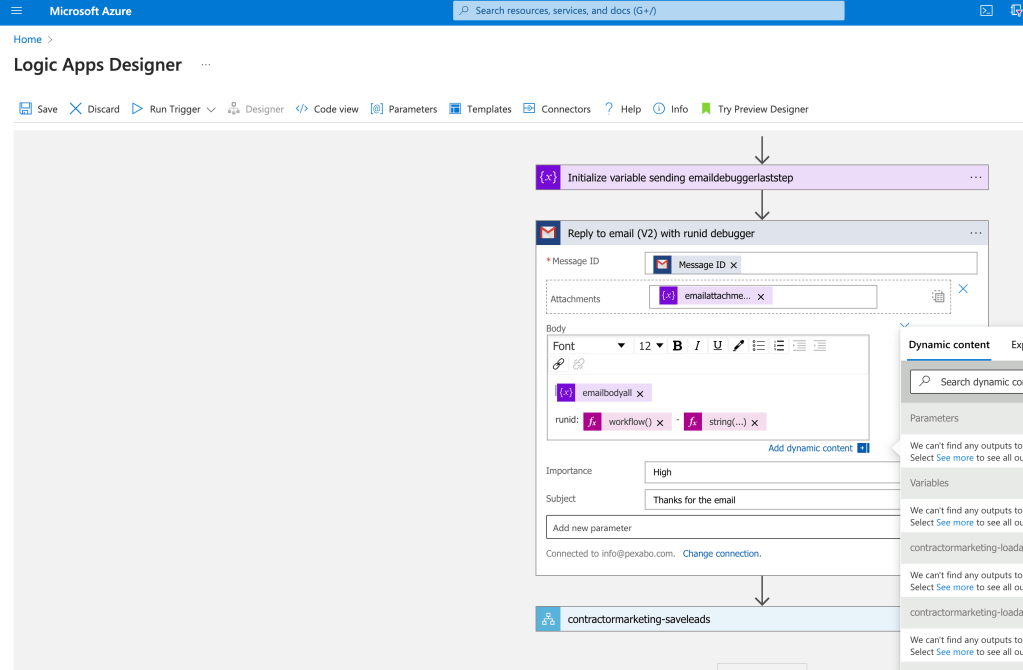Click Try Preview Designer
Viewport: 1023px width, 670px height.
pyautogui.click(x=754, y=109)
